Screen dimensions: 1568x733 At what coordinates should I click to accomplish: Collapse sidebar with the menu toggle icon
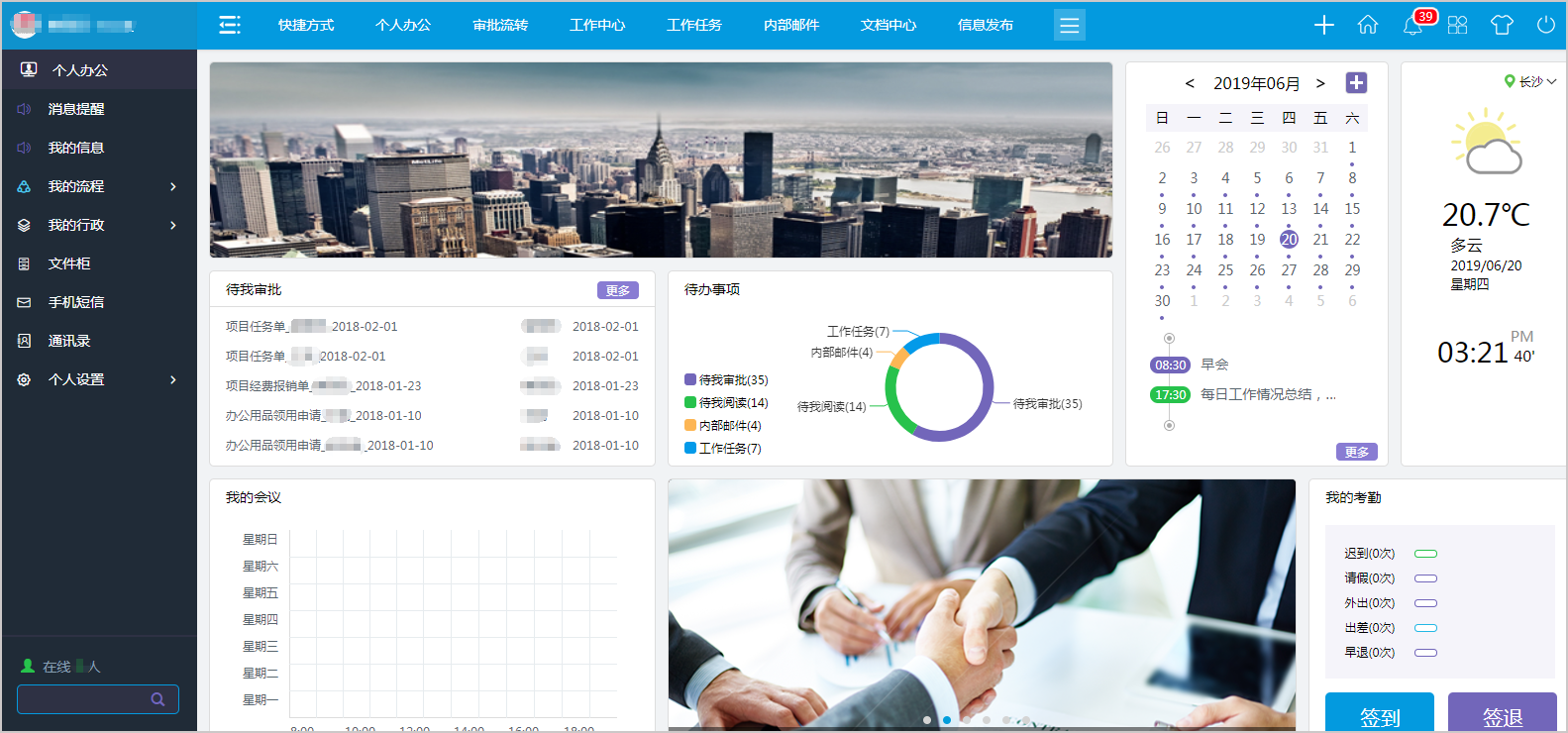click(230, 25)
